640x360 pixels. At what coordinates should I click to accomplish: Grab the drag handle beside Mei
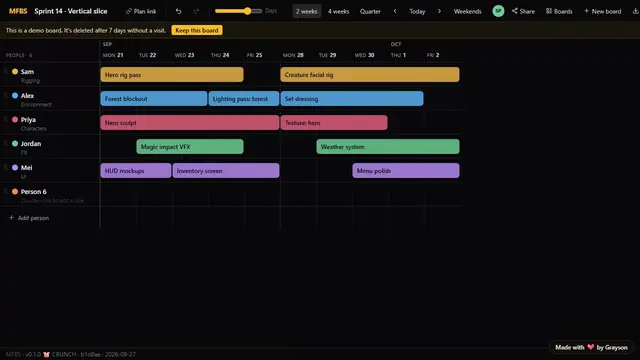[x=6, y=167]
